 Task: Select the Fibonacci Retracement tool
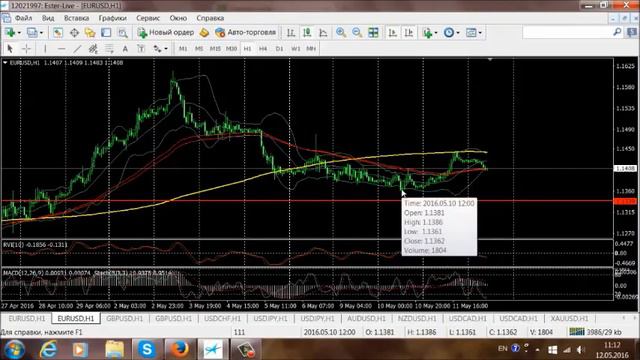pos(109,49)
